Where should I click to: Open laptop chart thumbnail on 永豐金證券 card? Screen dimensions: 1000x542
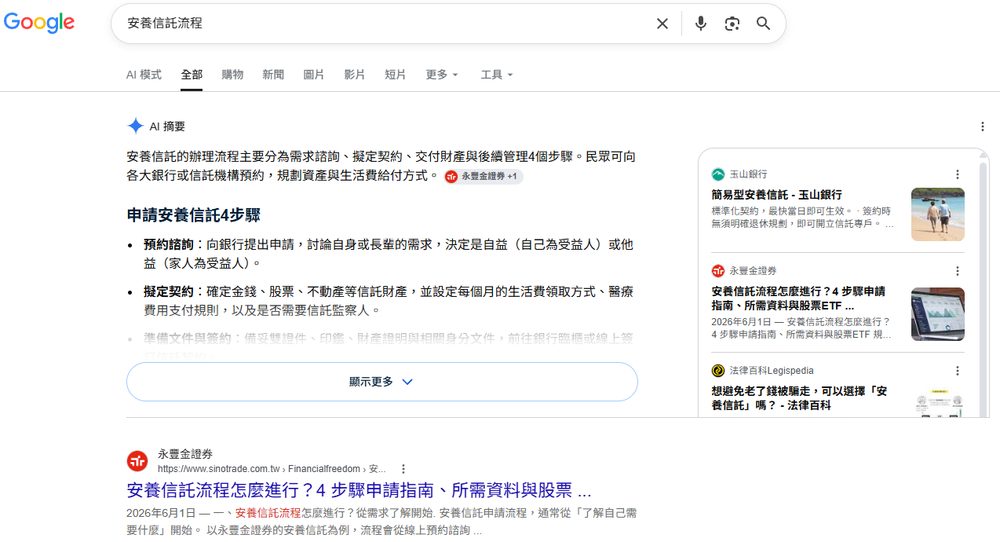(x=938, y=314)
